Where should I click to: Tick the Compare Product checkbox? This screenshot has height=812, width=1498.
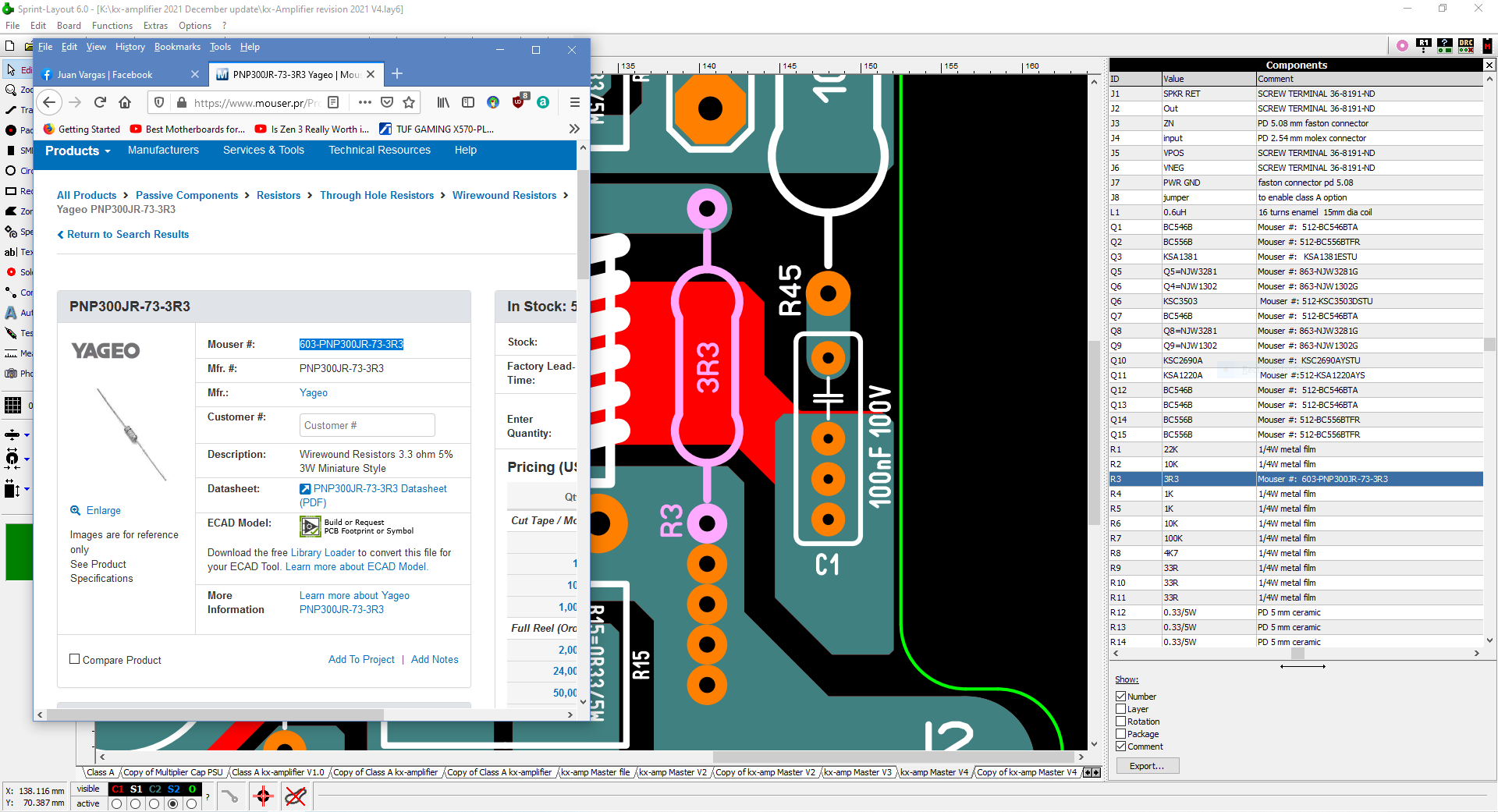[75, 659]
